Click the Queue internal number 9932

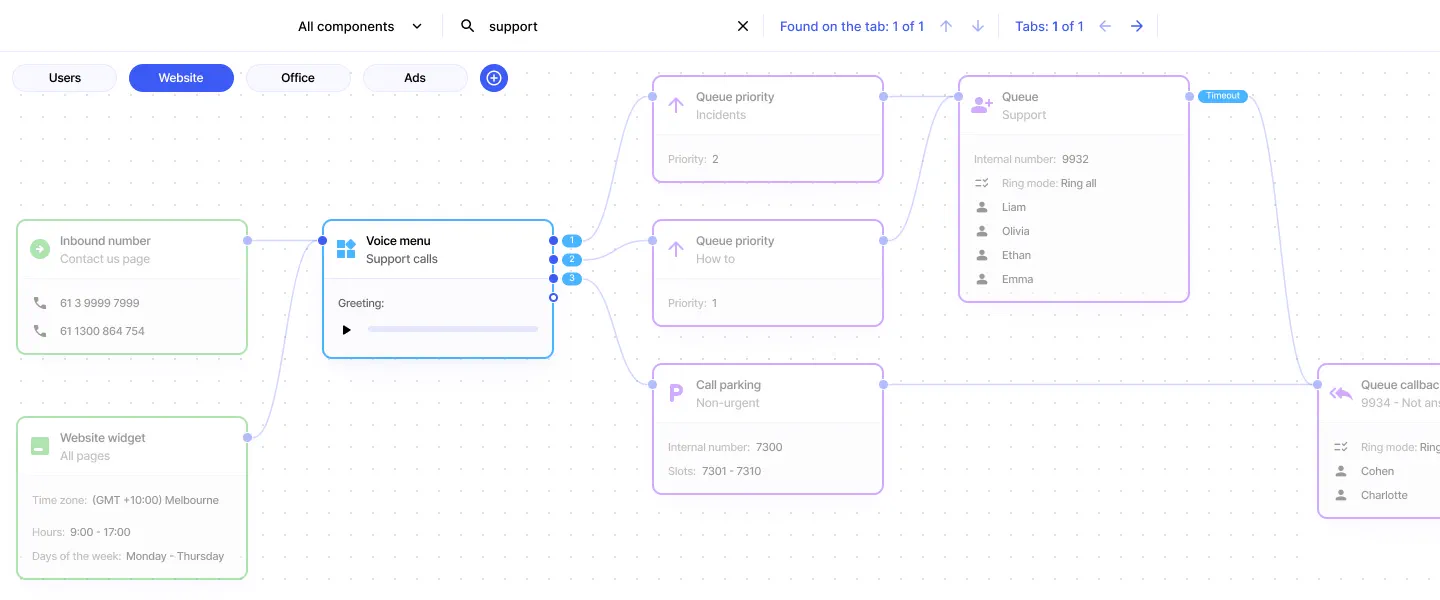point(1075,159)
